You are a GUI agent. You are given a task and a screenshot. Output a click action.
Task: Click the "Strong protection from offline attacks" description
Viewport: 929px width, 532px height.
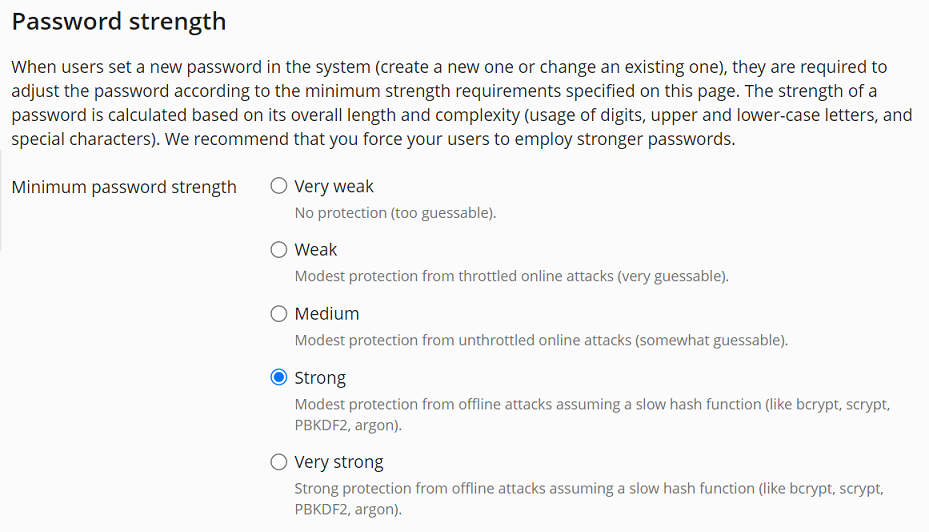(589, 489)
